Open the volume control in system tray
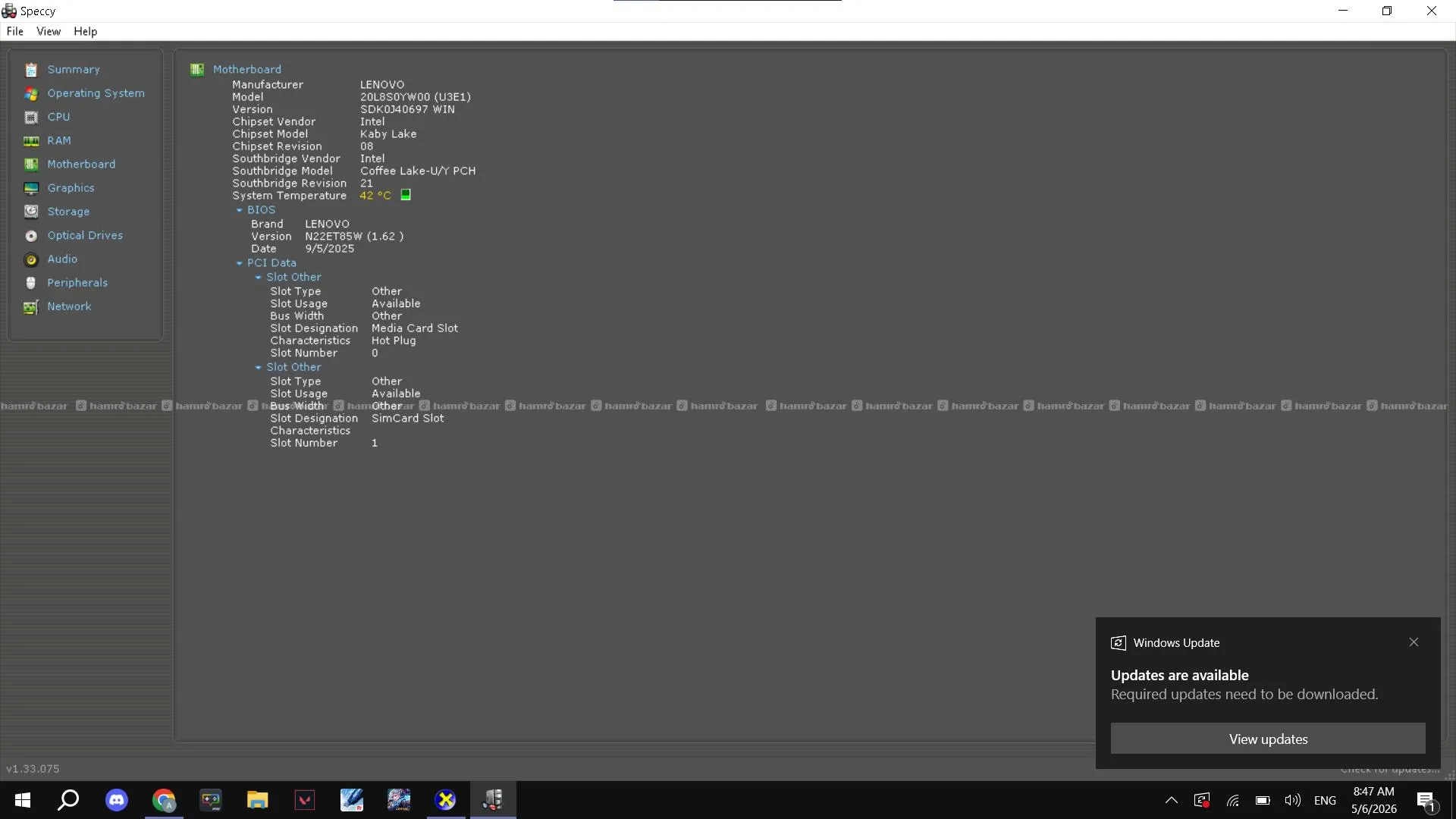Image resolution: width=1456 pixels, height=819 pixels. coord(1293,800)
